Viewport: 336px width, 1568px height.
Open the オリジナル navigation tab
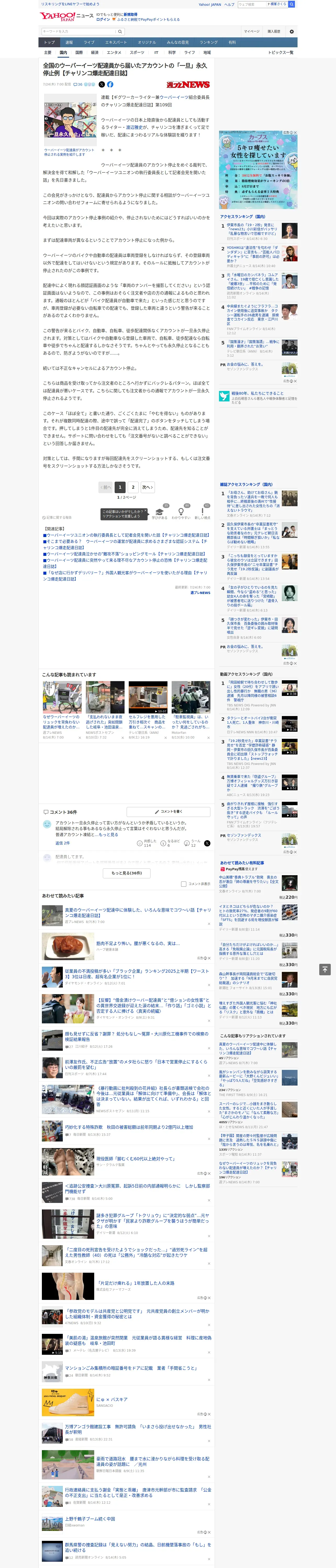(x=147, y=43)
